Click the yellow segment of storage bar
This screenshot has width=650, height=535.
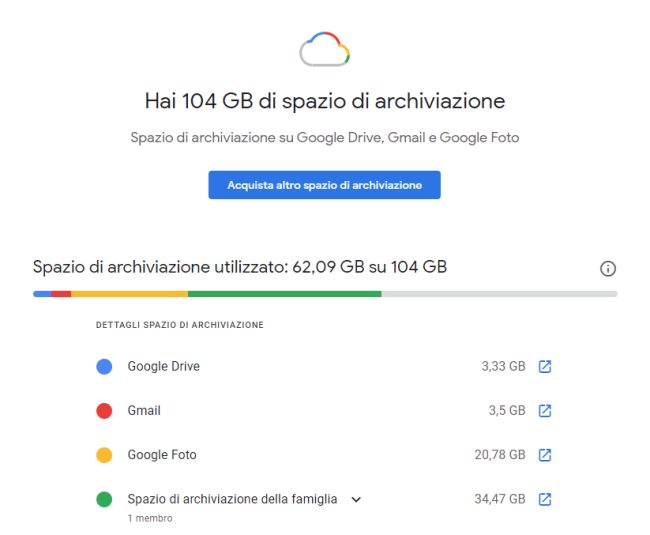(129, 294)
